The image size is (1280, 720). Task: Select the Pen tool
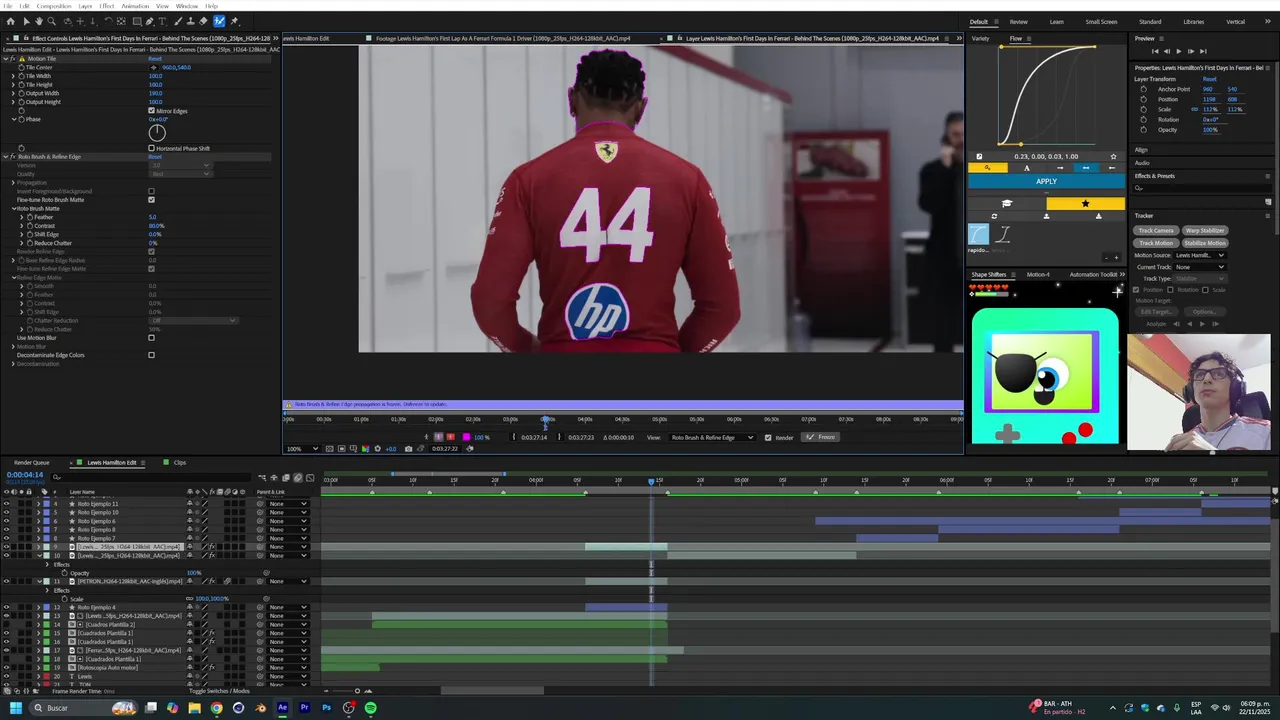pos(149,21)
